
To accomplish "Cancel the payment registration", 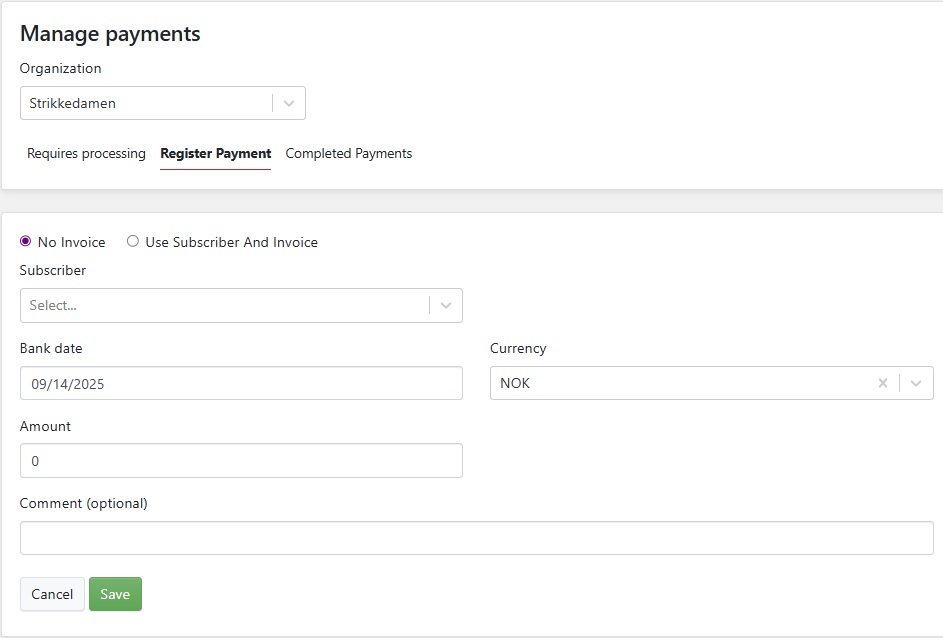I will (x=52, y=594).
